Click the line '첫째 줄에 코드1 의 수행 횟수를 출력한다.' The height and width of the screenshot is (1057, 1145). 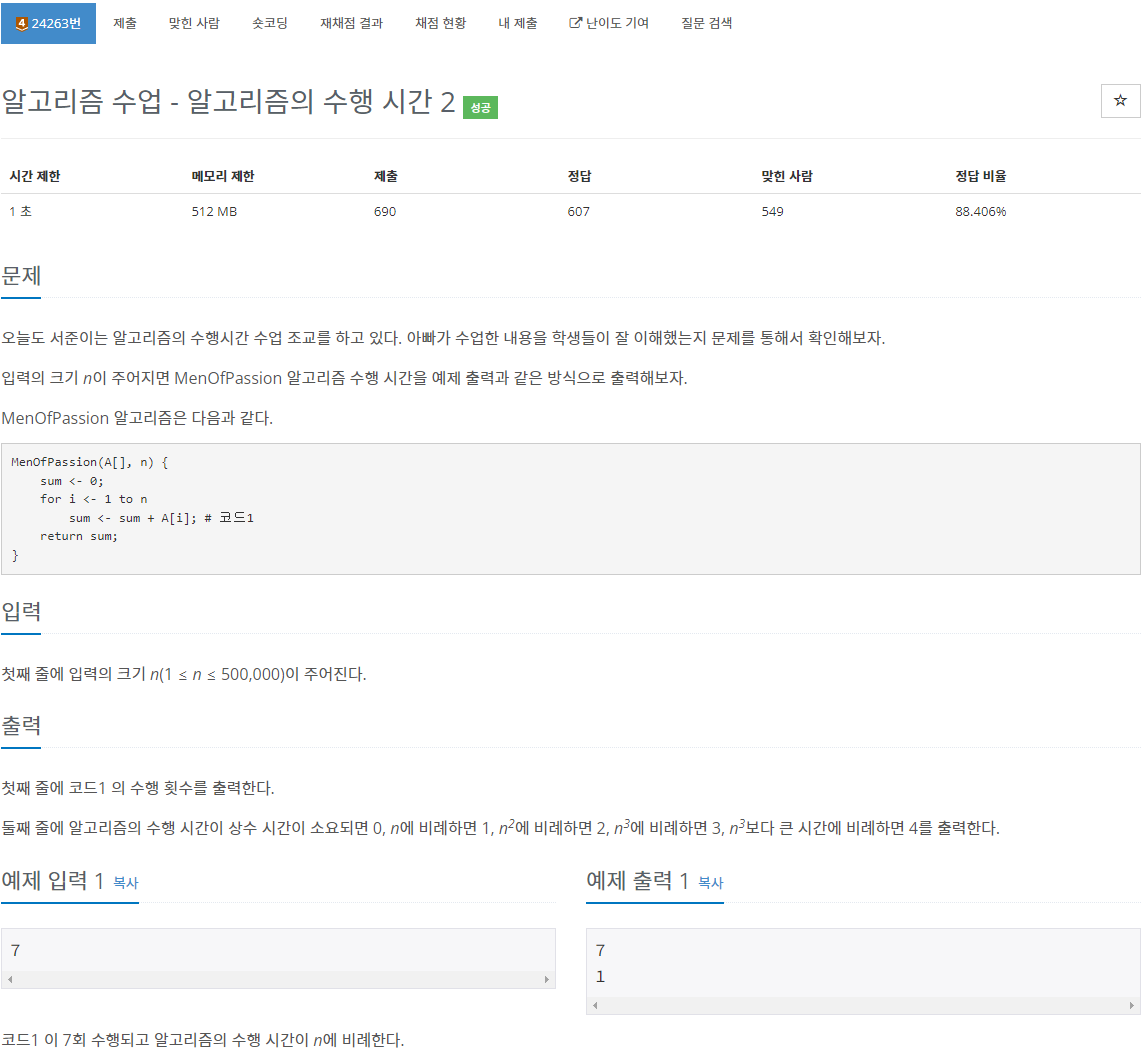(138, 787)
